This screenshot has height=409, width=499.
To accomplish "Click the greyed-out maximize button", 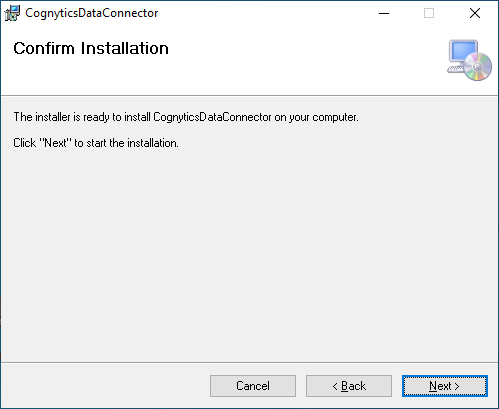I will click(x=429, y=13).
